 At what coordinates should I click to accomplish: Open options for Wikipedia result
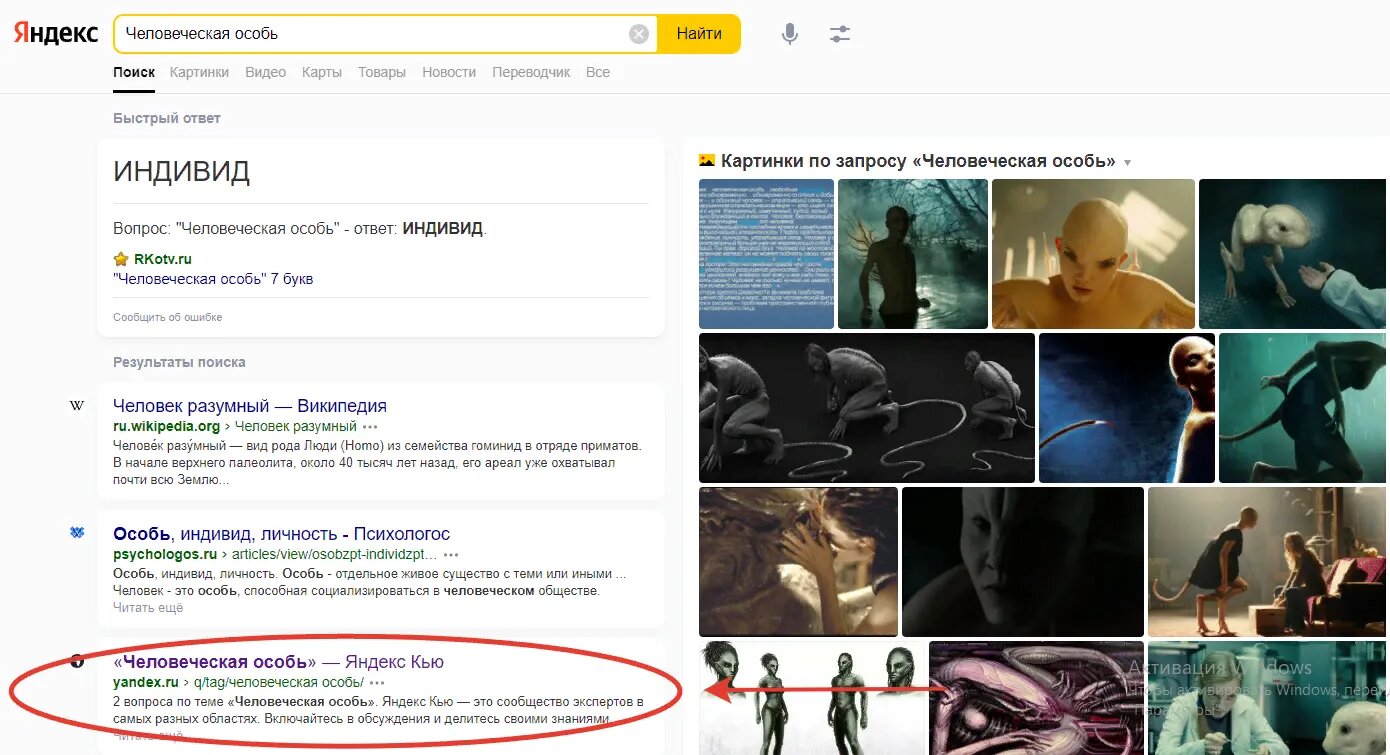pos(370,426)
